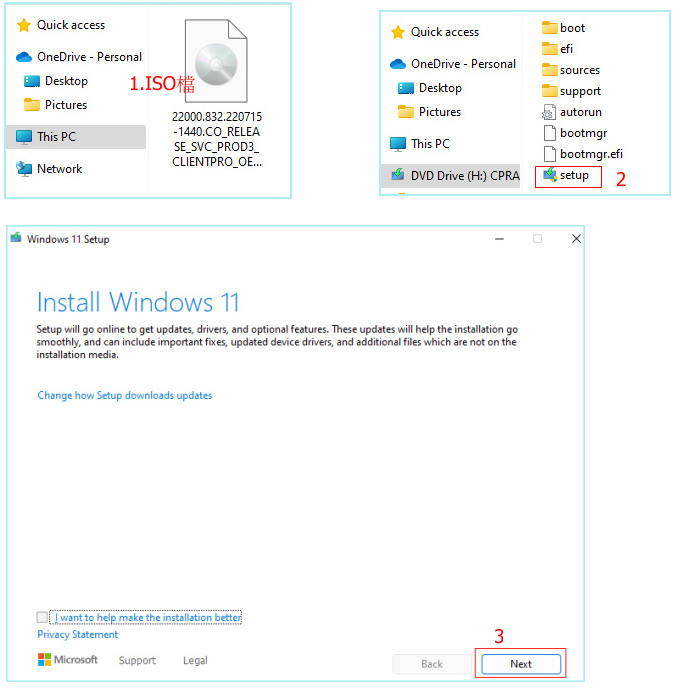
Task: Open the sources folder
Action: pyautogui.click(x=549, y=70)
